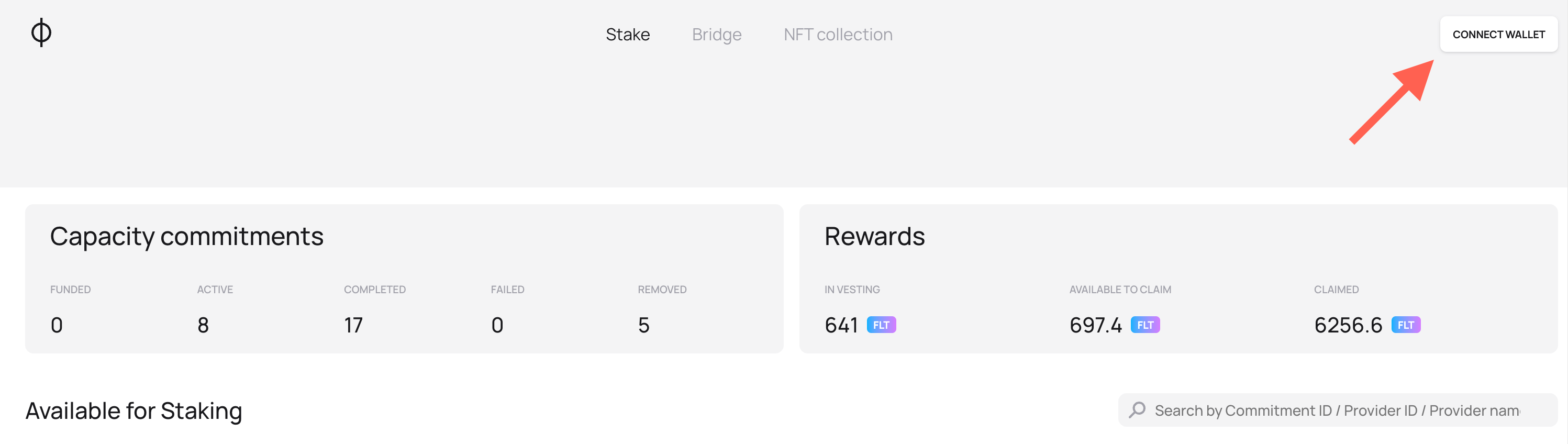Click the Available for Staking heading

coord(134,410)
